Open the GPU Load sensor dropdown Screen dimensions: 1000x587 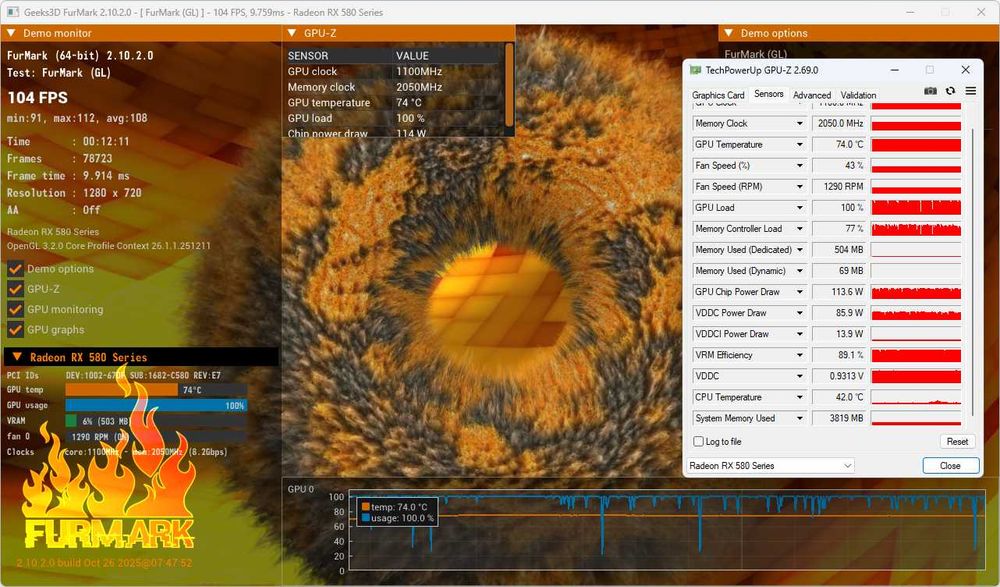coord(799,207)
